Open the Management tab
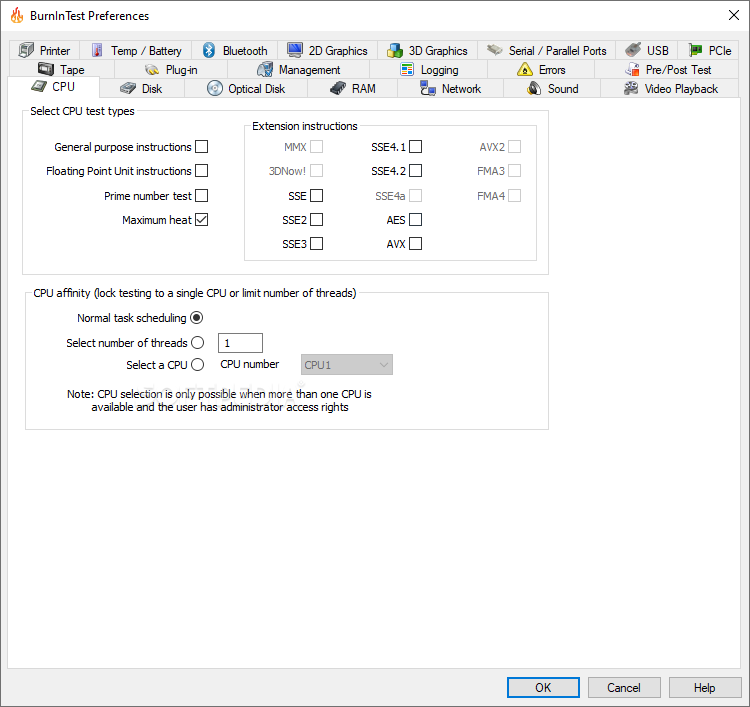 (298, 69)
